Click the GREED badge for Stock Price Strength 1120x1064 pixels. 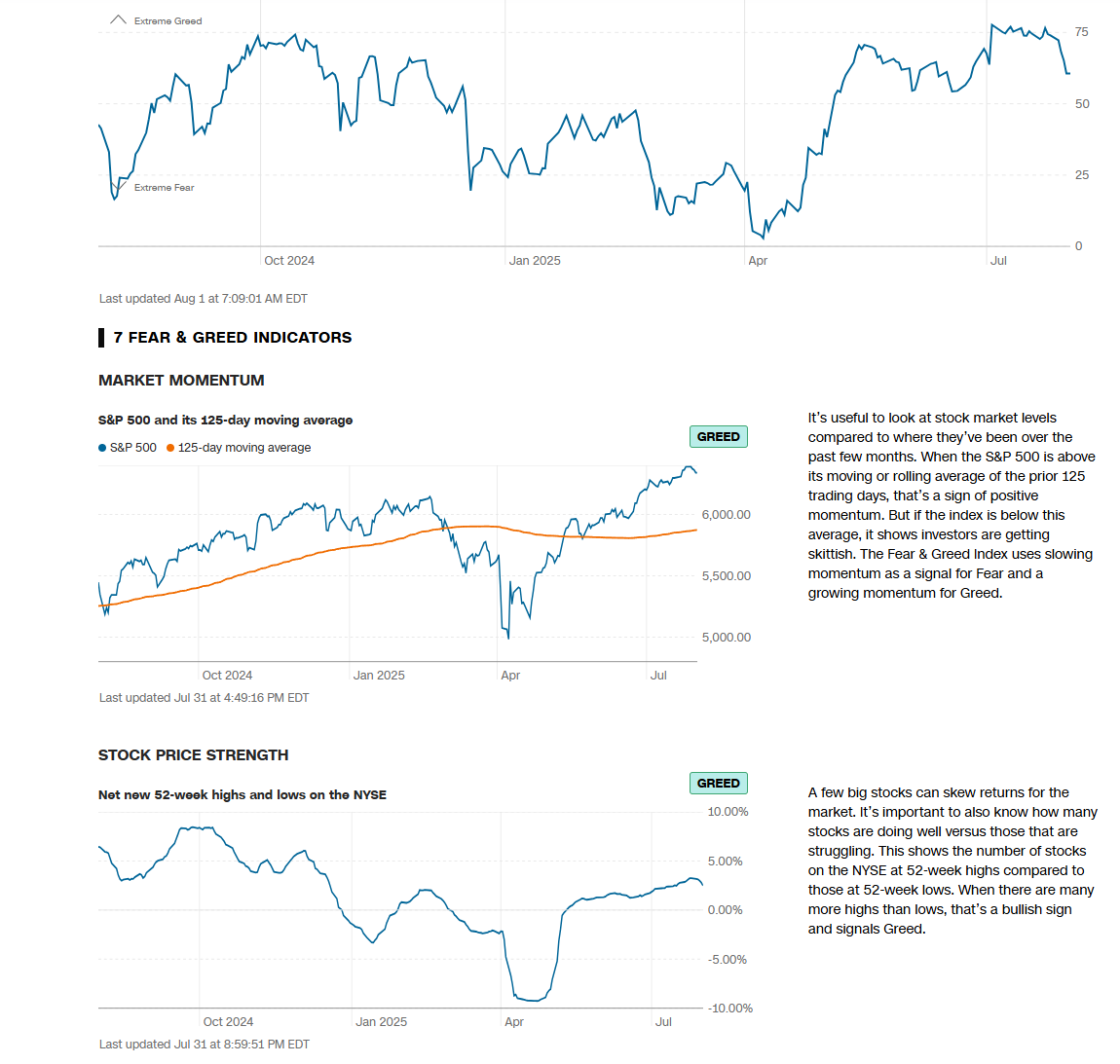718,784
